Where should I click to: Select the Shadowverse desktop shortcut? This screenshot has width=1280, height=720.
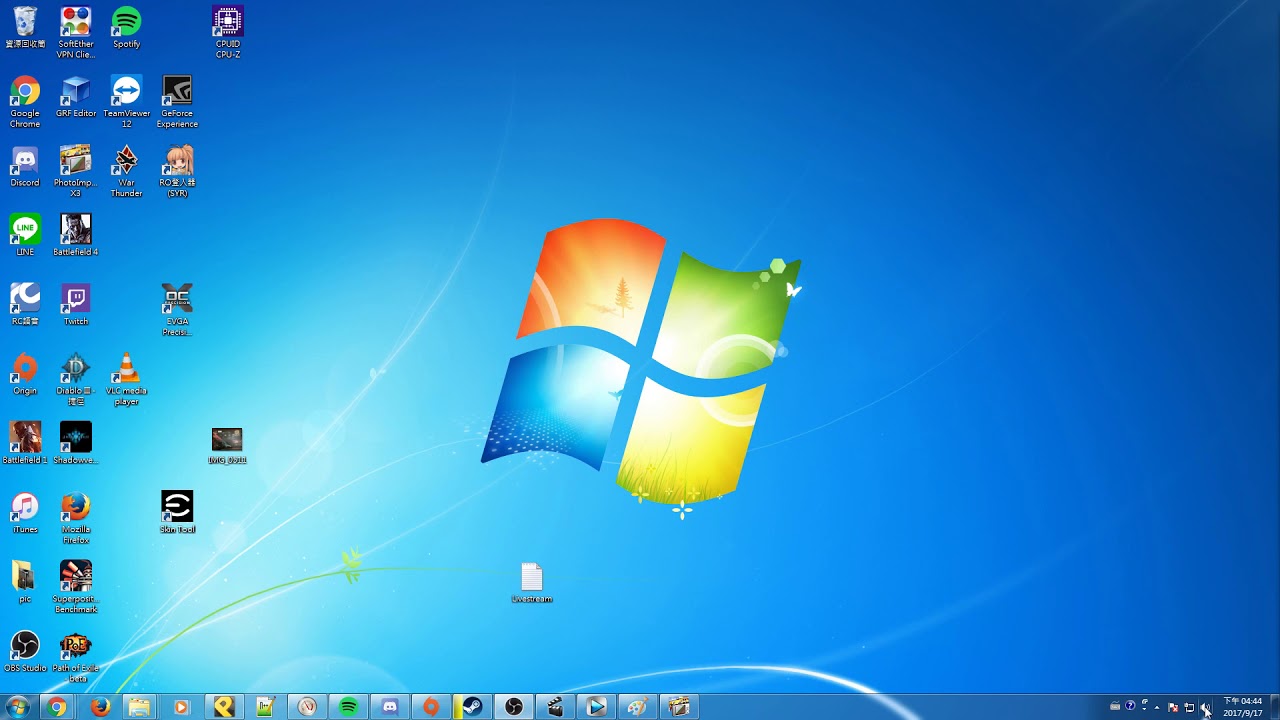76,442
